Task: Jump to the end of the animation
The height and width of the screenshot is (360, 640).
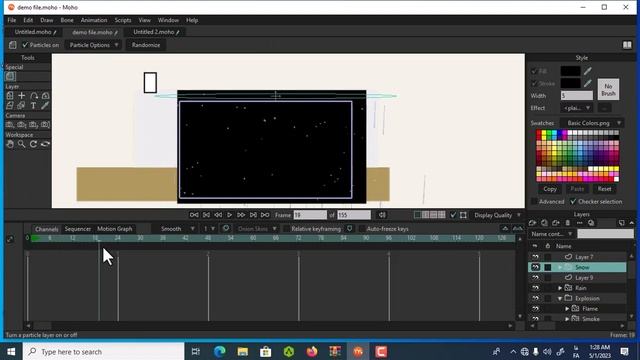Action: [265, 215]
